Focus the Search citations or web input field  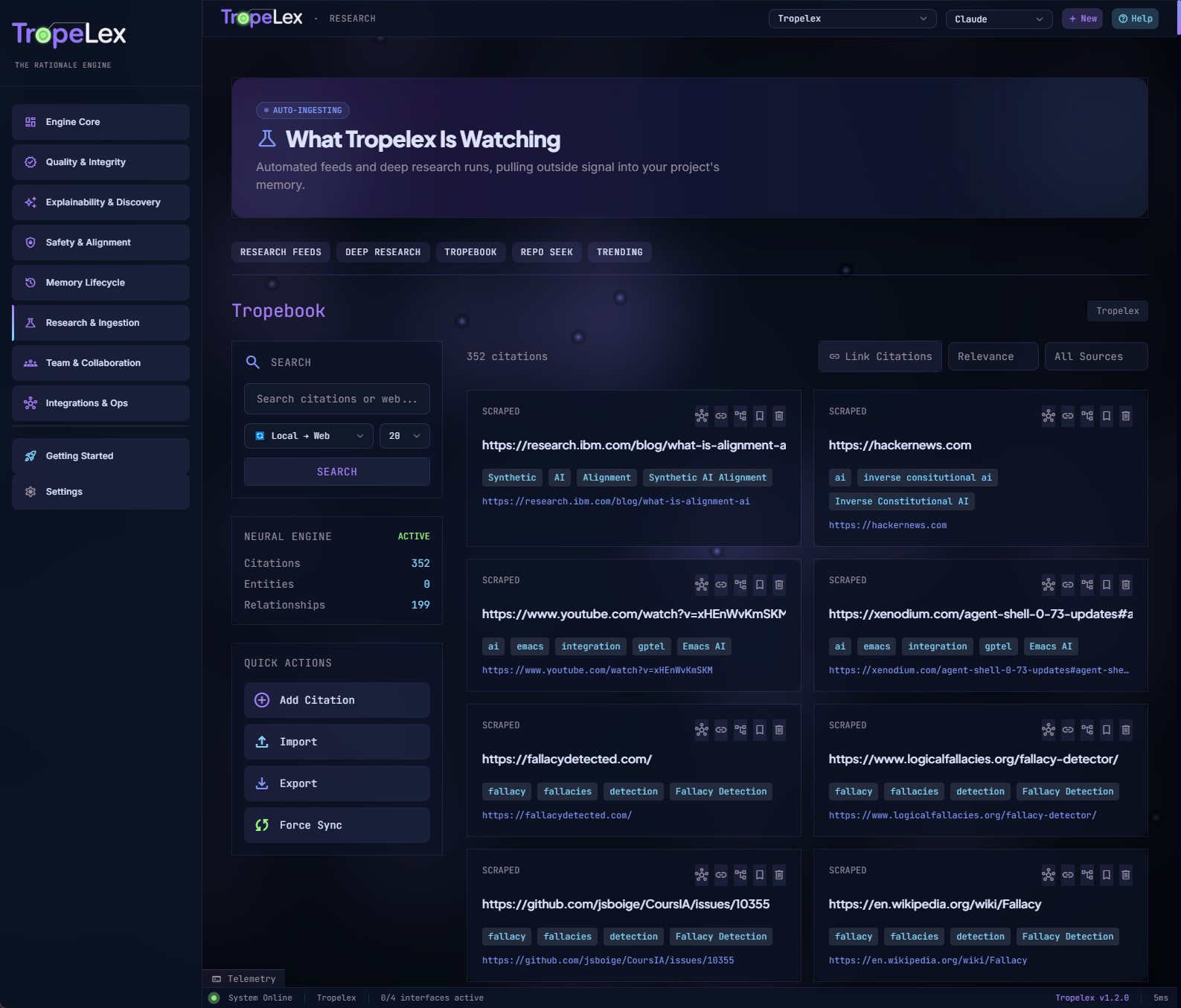coord(337,399)
